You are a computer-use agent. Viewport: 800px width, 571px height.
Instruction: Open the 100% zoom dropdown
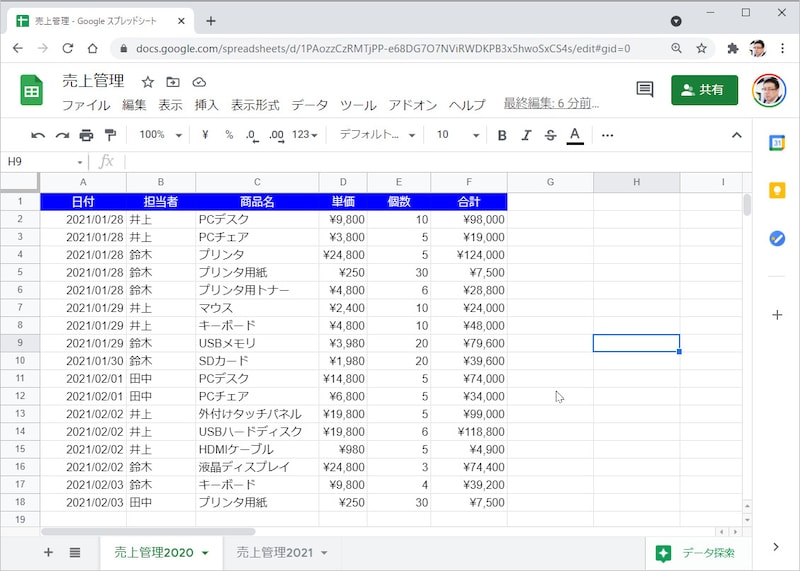point(160,135)
